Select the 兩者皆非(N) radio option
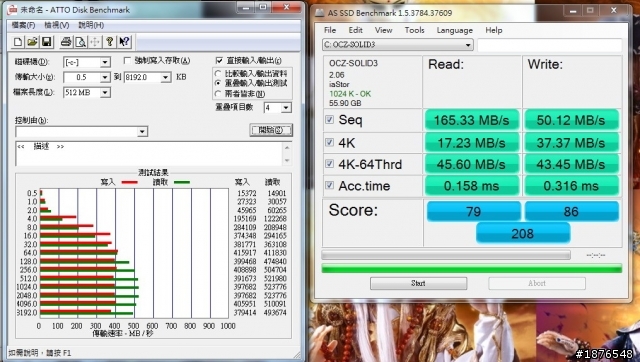 pyautogui.click(x=218, y=93)
